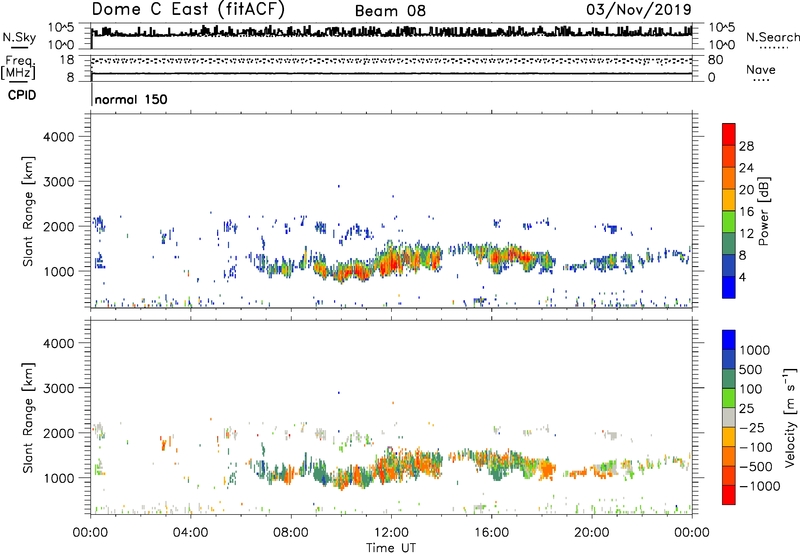Click the '04:00' time tick label
800x554 pixels.
(x=190, y=533)
